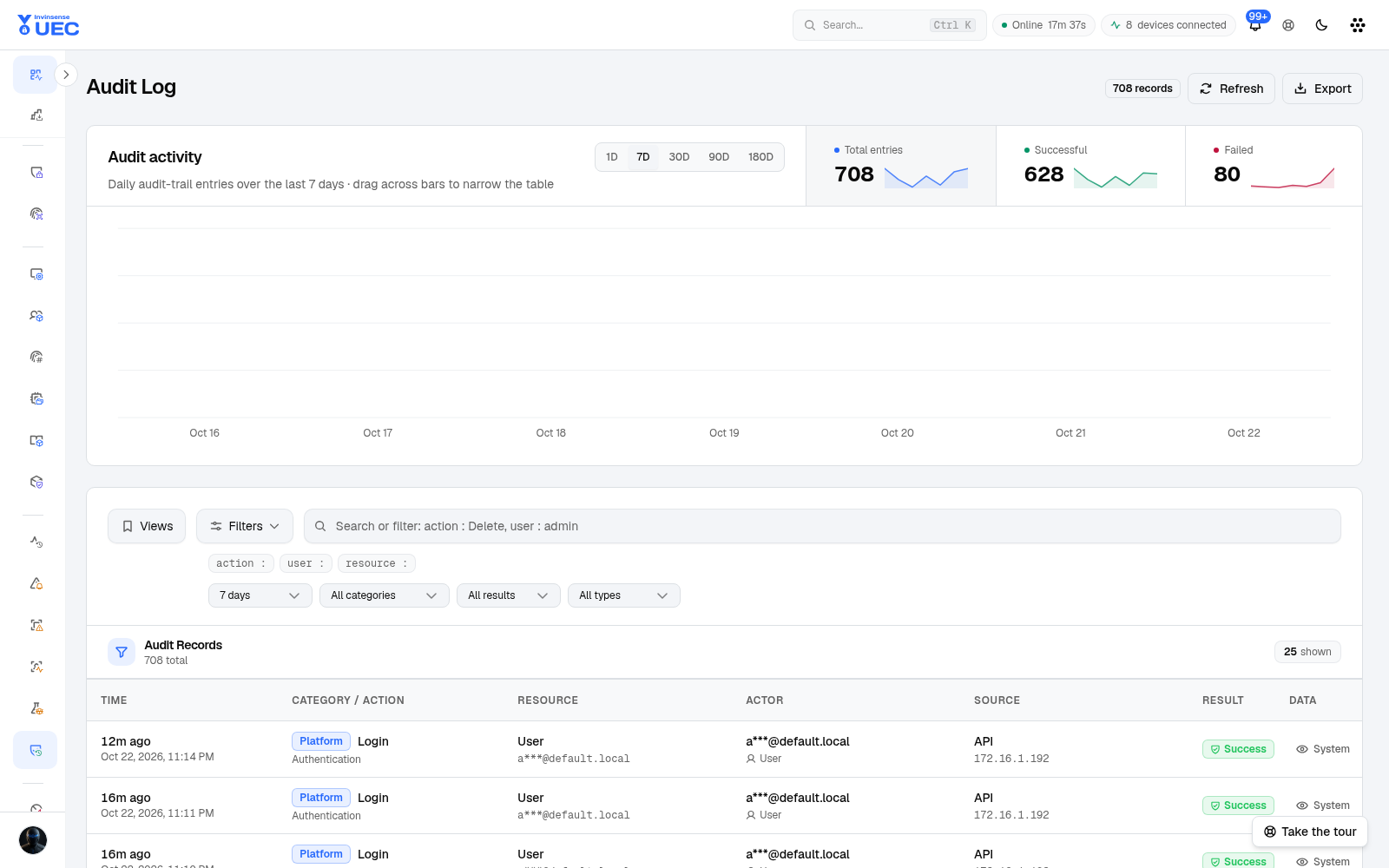Open the All results dropdown
The width and height of the screenshot is (1389, 868).
click(508, 595)
